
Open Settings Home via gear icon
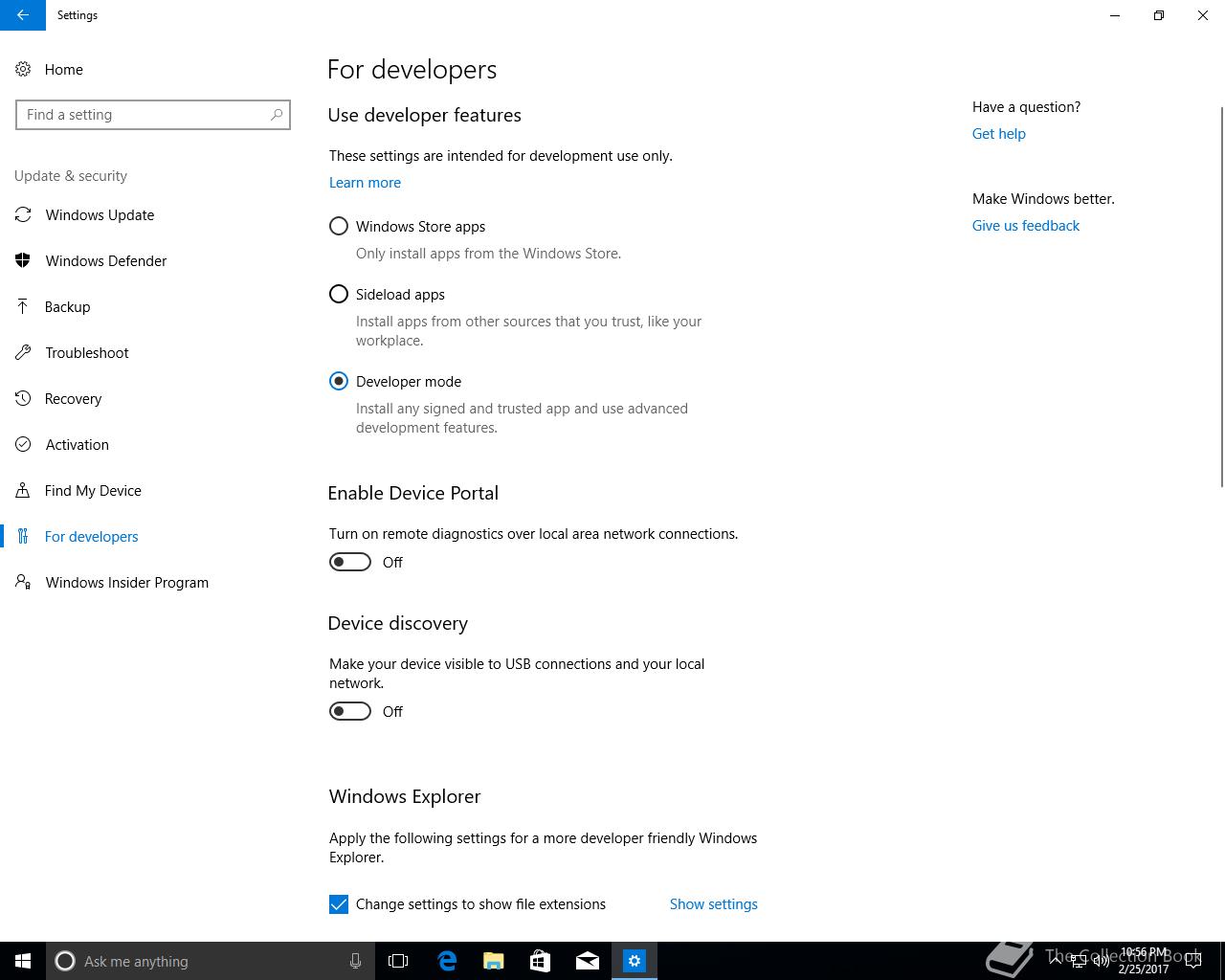[23, 69]
